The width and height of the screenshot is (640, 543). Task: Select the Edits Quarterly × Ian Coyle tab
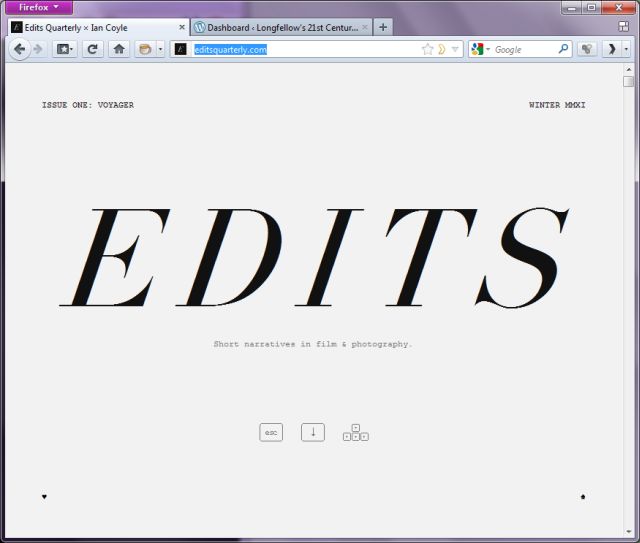pos(98,27)
